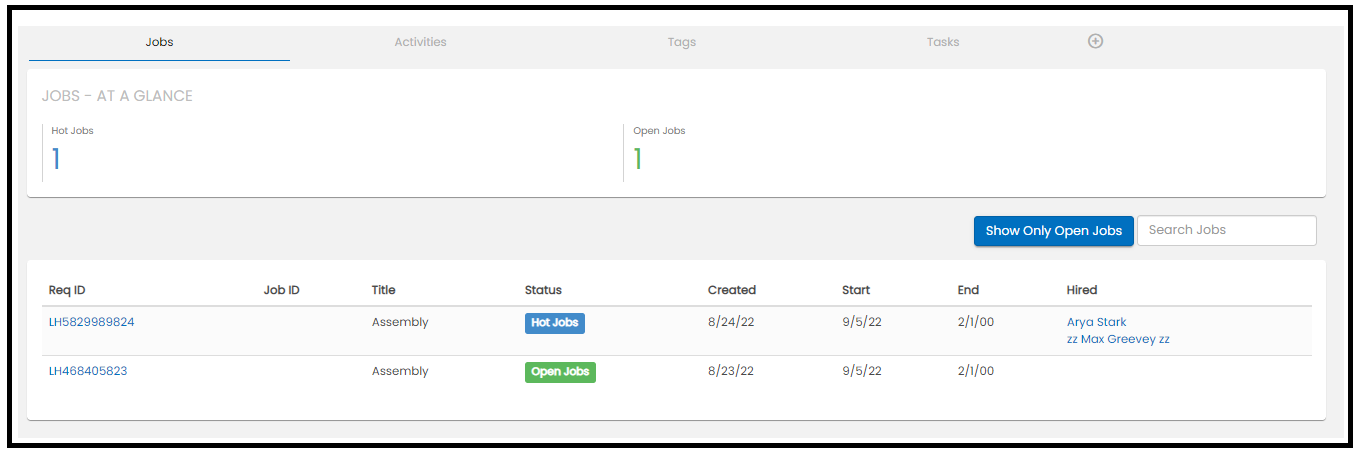The image size is (1358, 450).
Task: Sort by Created column header
Action: (x=731, y=290)
